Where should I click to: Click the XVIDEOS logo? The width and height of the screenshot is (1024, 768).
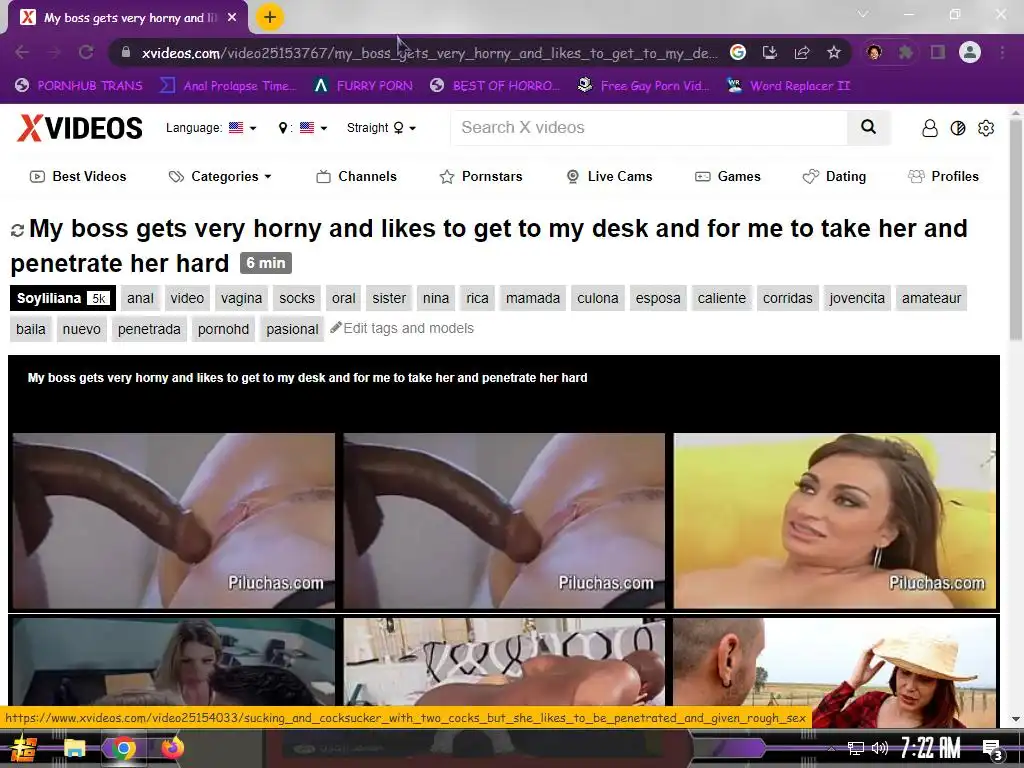click(x=80, y=128)
